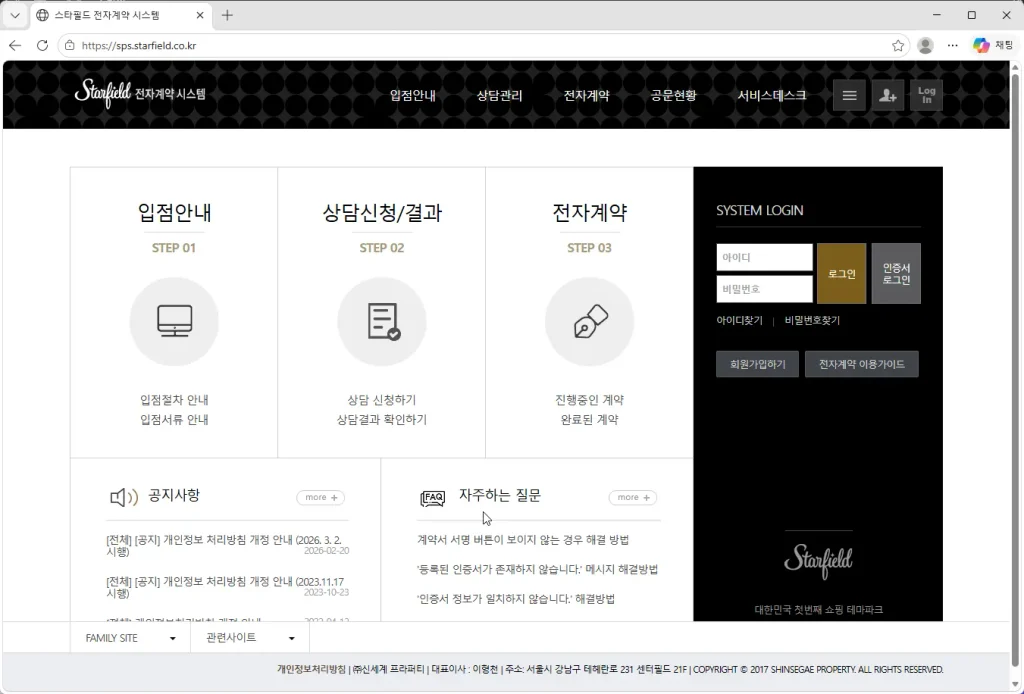
Task: Open the 전자계약 menu
Action: click(586, 95)
